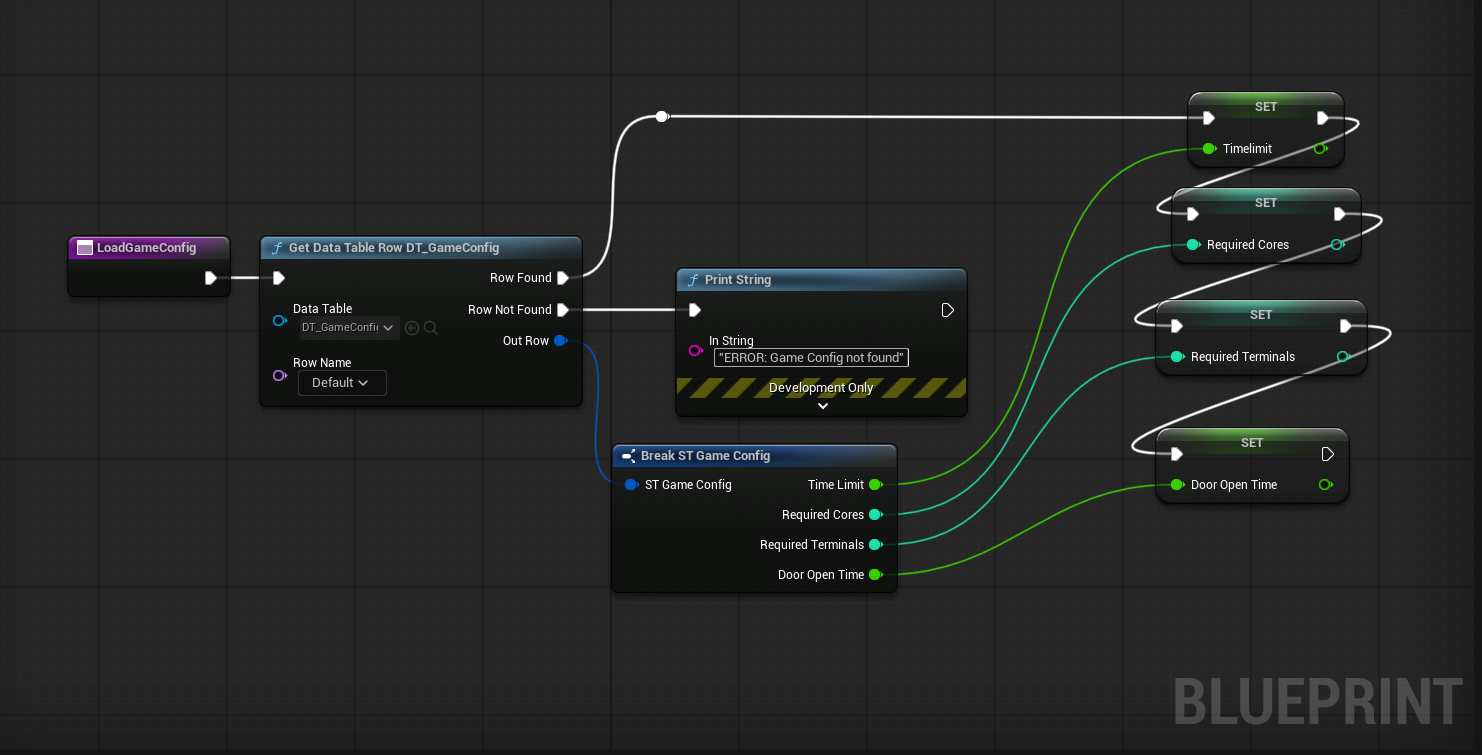Click Required Terminals SET output value pin
Image resolution: width=1482 pixels, height=755 pixels.
[1343, 357]
